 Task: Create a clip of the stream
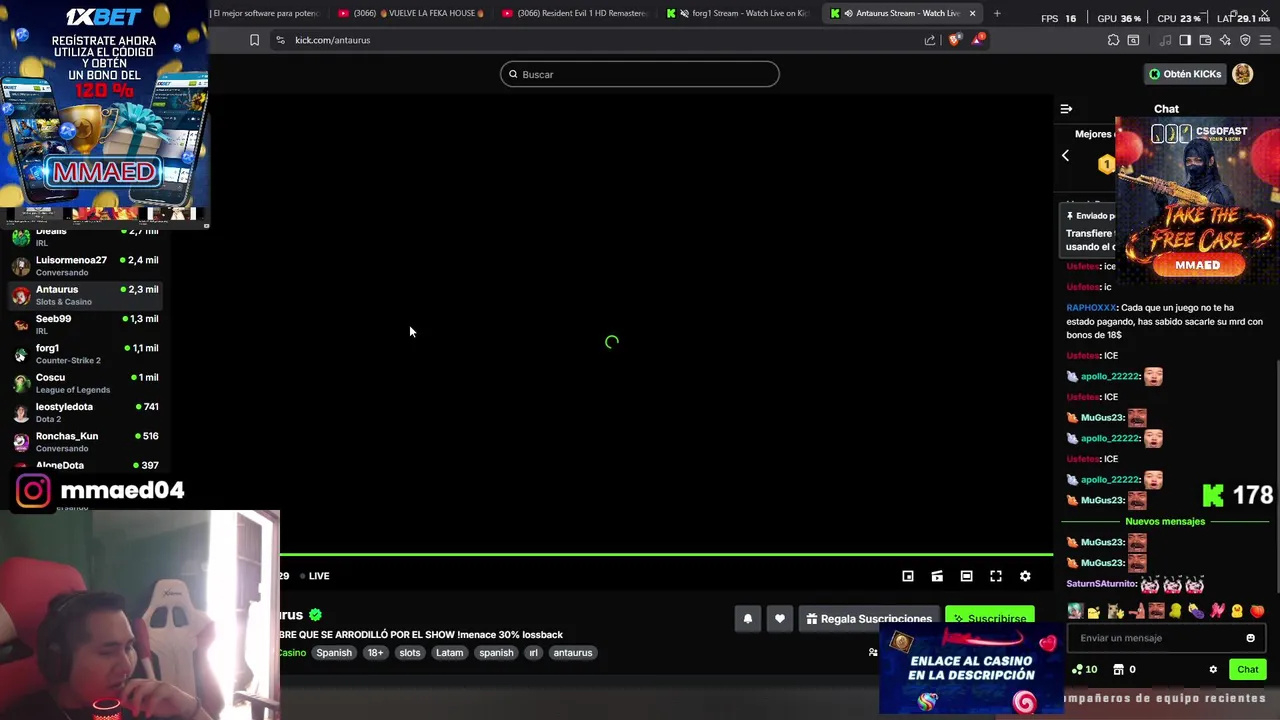click(937, 576)
